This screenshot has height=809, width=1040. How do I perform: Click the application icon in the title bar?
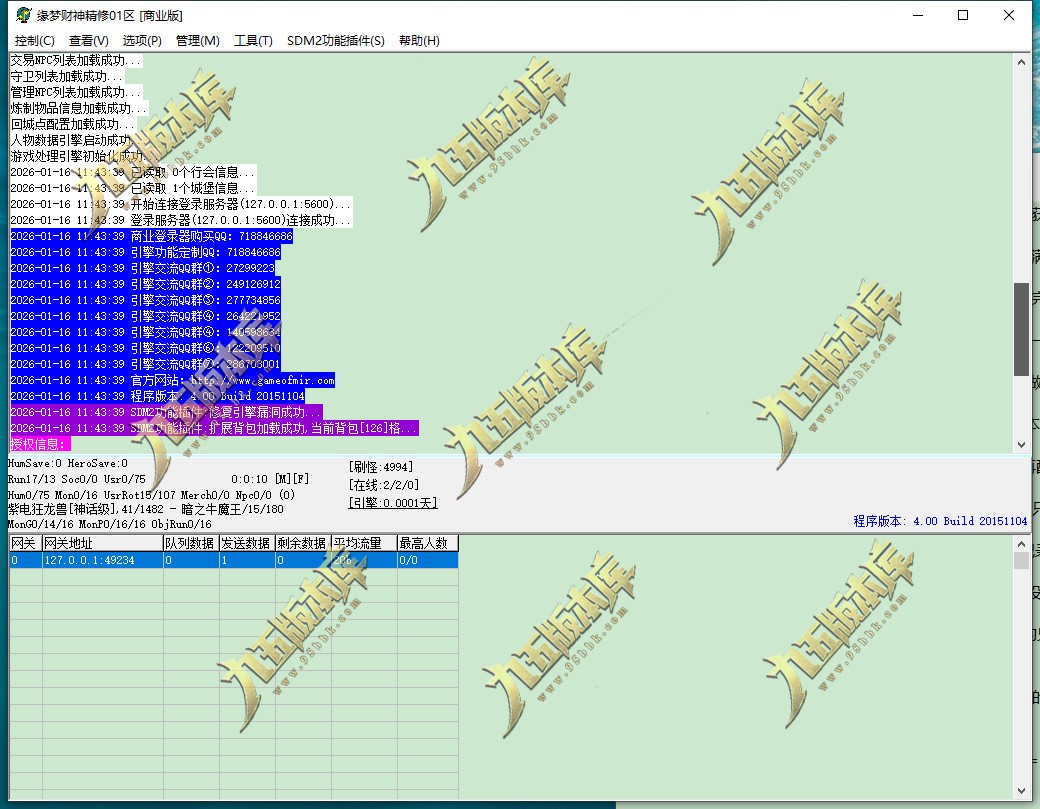pyautogui.click(x=23, y=15)
